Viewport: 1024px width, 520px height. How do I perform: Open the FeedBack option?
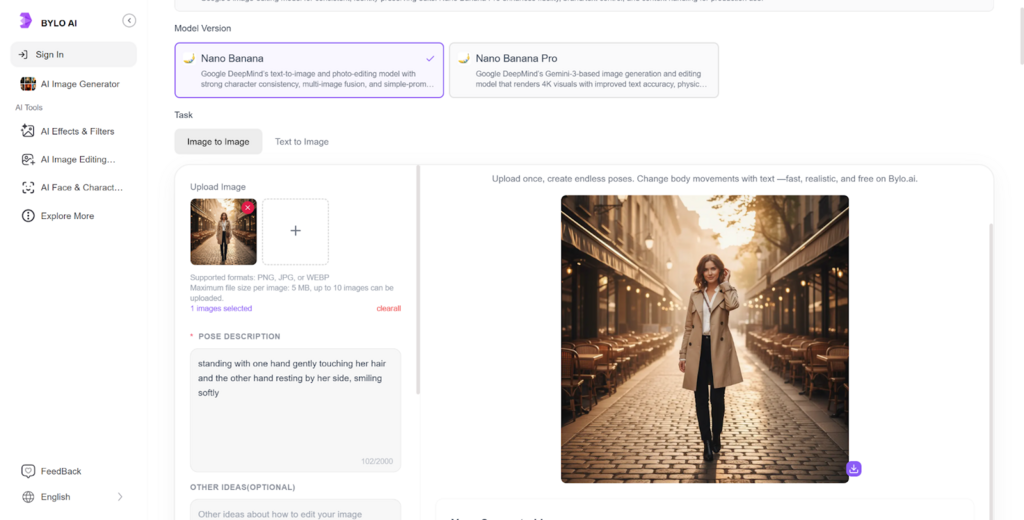[61, 471]
